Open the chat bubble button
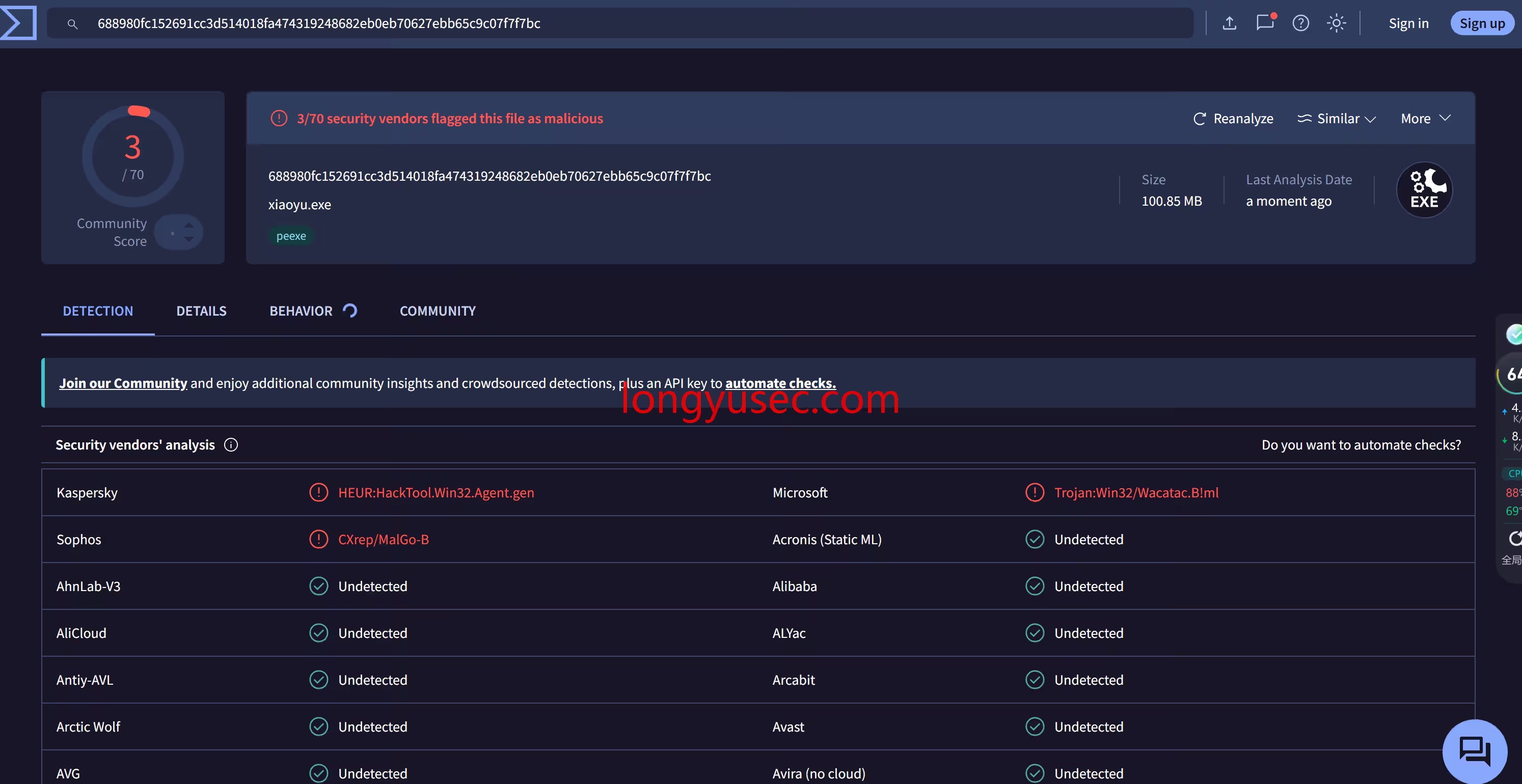The height and width of the screenshot is (784, 1522). pos(1475,751)
